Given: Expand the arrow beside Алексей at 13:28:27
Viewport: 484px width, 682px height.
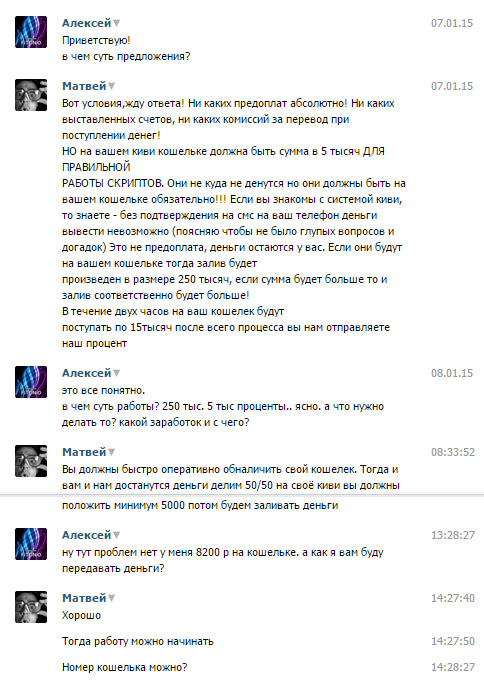Looking at the screenshot, I should (117, 535).
